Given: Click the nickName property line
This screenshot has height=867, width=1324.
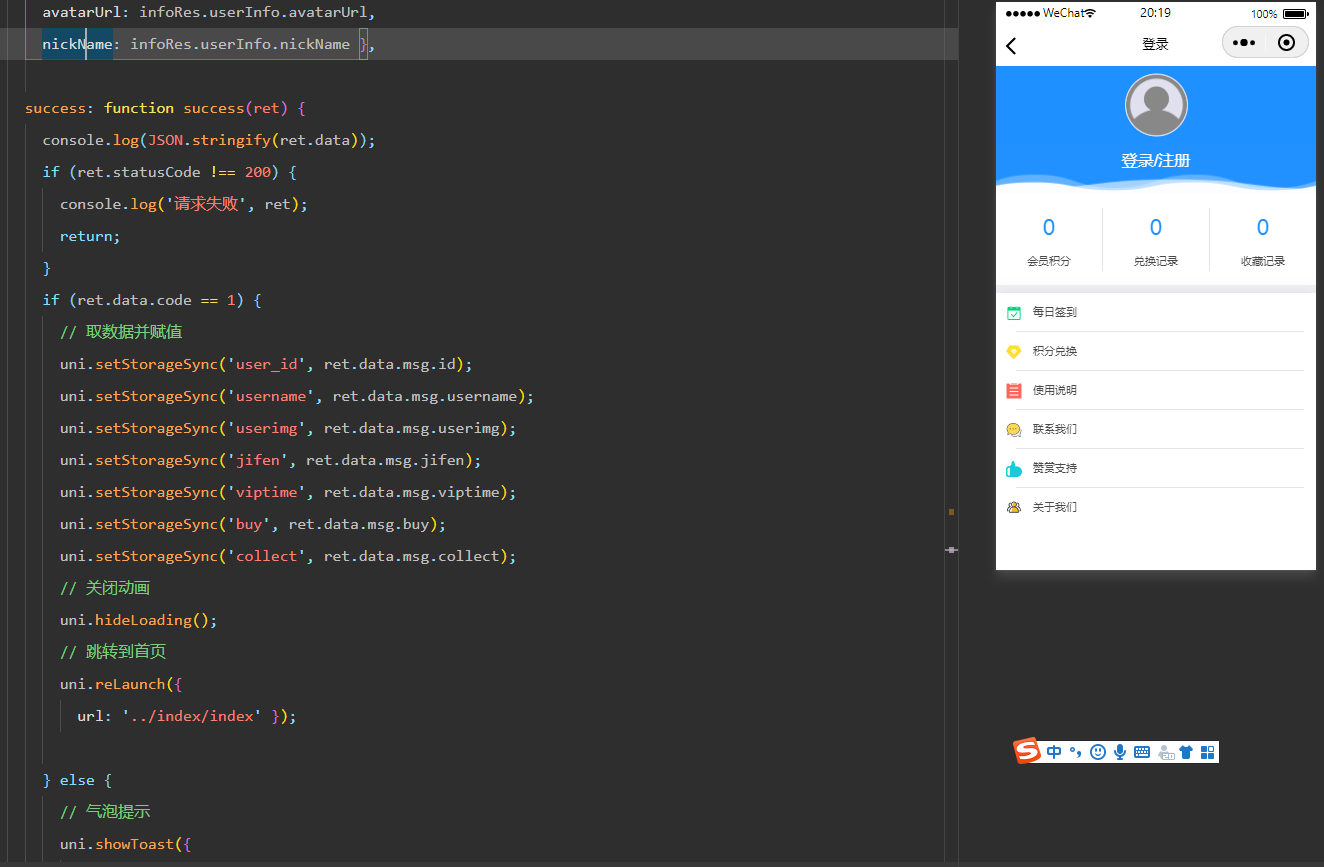Looking at the screenshot, I should coord(209,44).
